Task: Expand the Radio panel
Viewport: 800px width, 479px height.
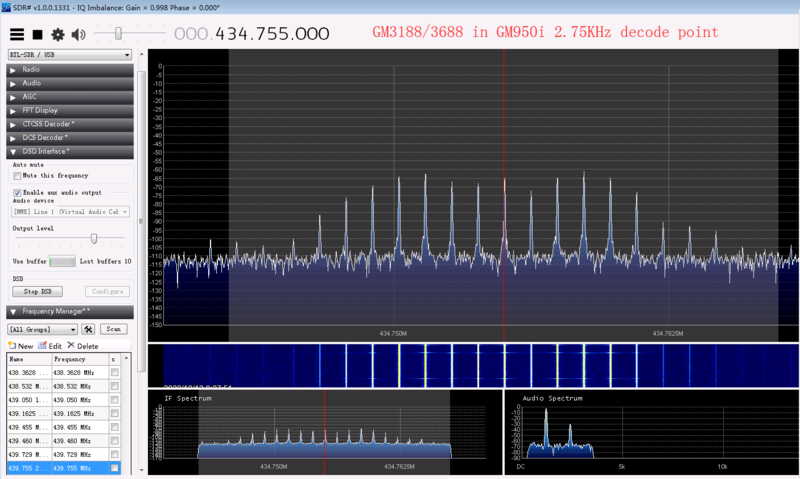Action: point(70,69)
